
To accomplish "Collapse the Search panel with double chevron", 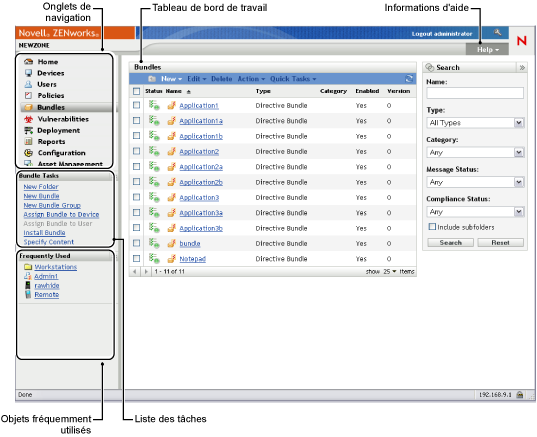I will tap(522, 67).
